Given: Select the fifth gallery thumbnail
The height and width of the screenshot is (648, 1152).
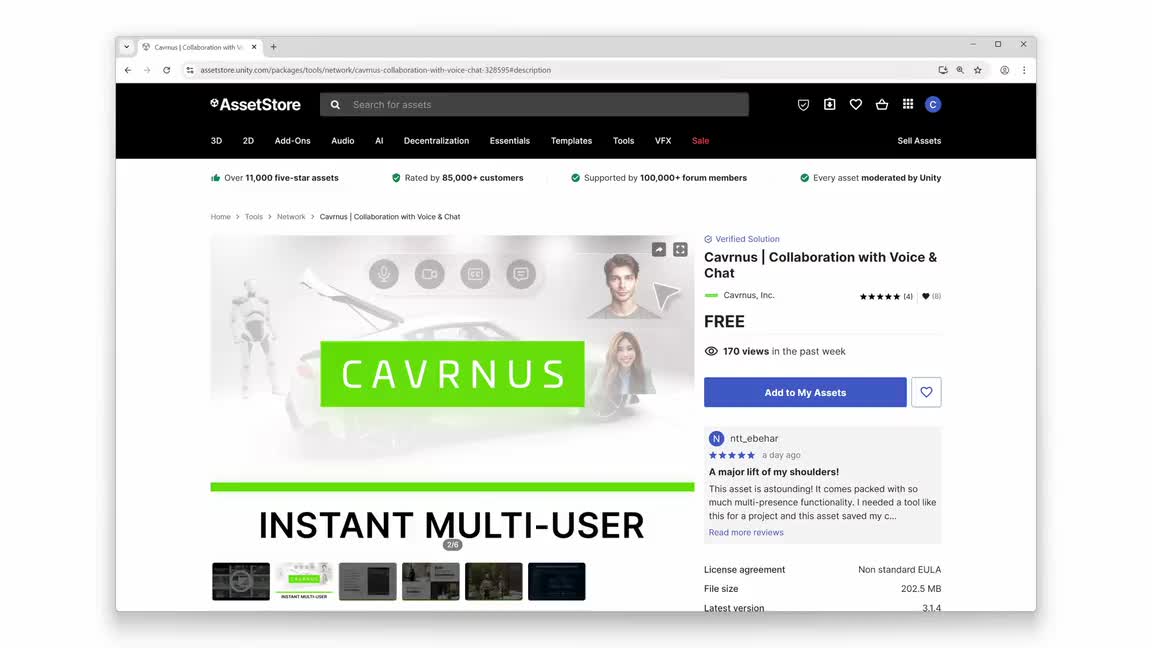Looking at the screenshot, I should [494, 581].
